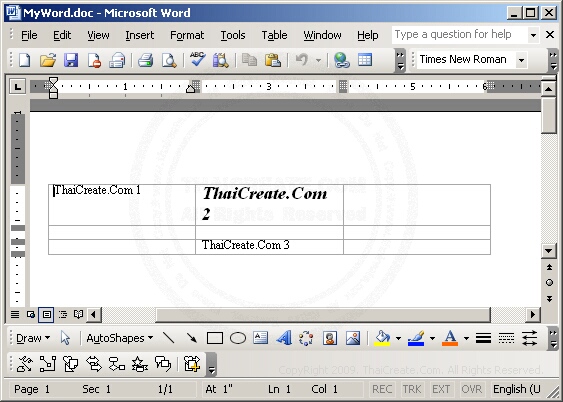Open Stars and Banners AutoShapes icon
Viewport: 563px width, 402px height.
(x=140, y=364)
